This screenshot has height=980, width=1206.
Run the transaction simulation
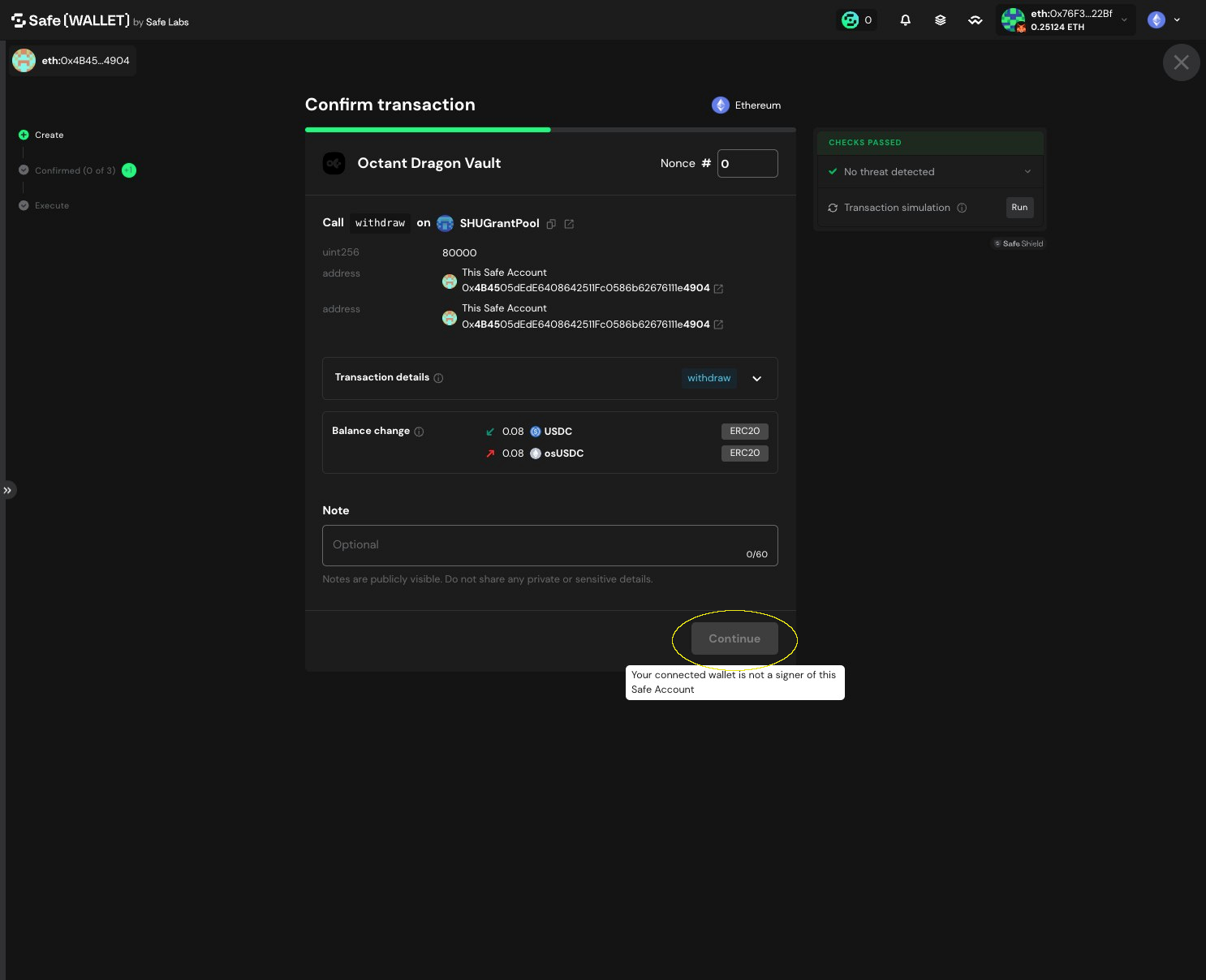tap(1019, 208)
